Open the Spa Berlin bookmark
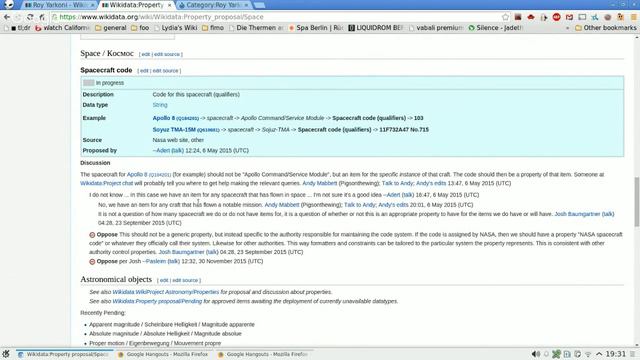This screenshot has height=360, width=640. click(316, 28)
